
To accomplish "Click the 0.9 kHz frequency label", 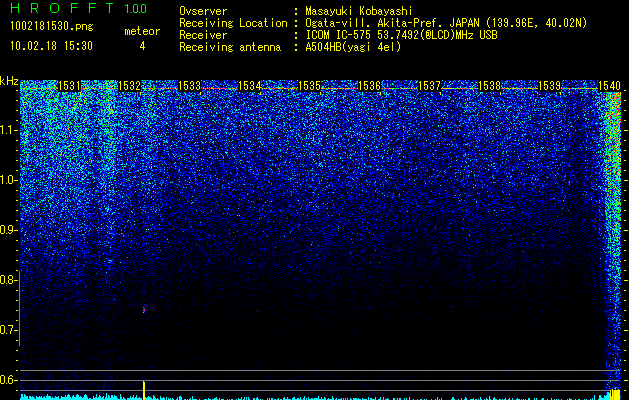I will (8, 230).
